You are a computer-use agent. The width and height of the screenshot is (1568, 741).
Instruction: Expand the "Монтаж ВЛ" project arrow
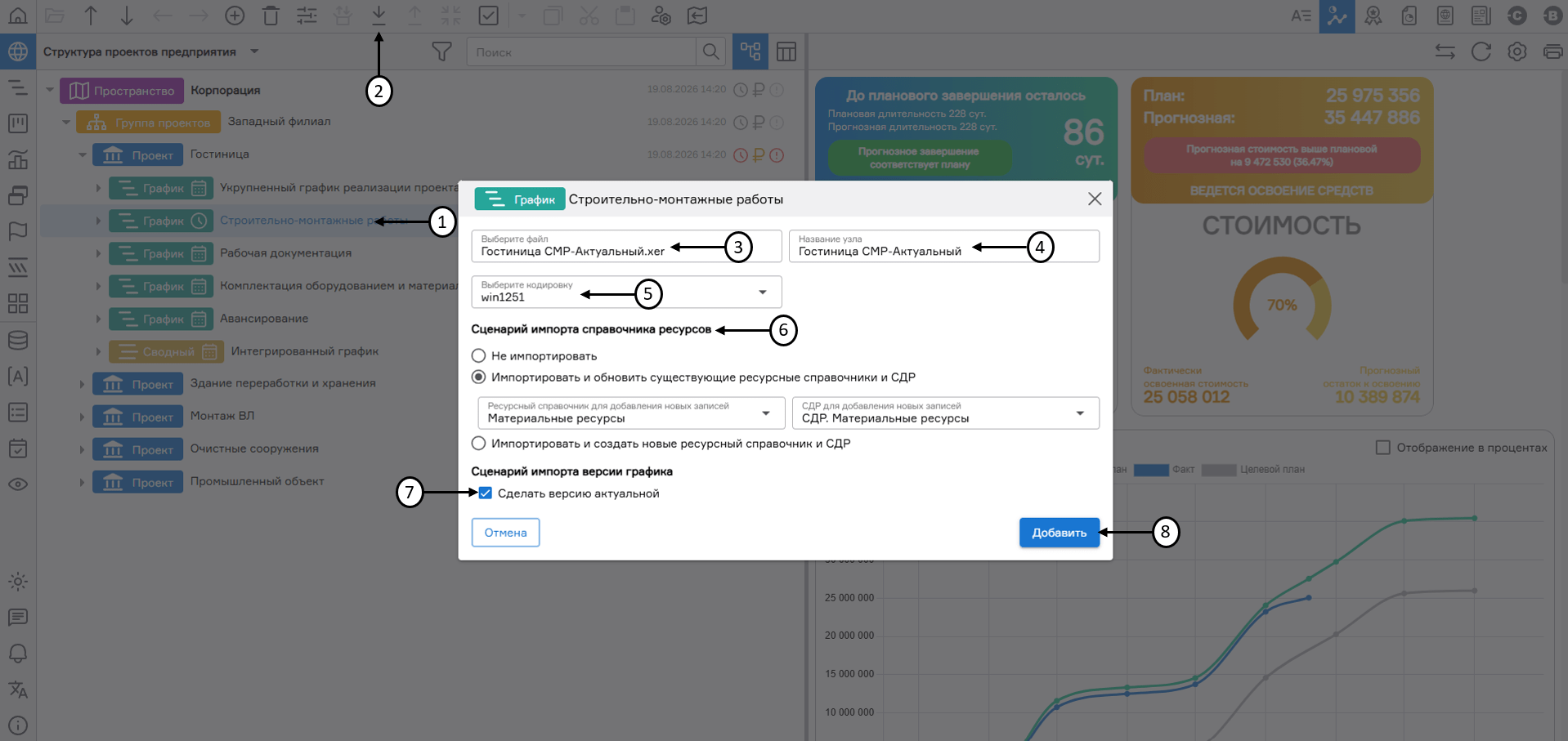(82, 417)
